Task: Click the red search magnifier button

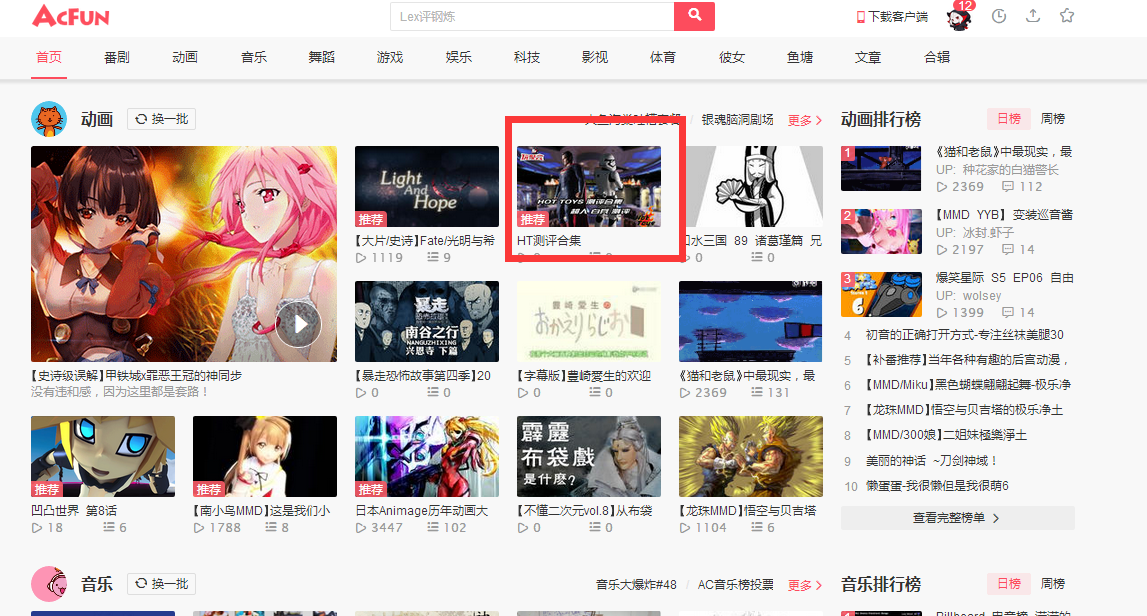Action: (x=694, y=16)
